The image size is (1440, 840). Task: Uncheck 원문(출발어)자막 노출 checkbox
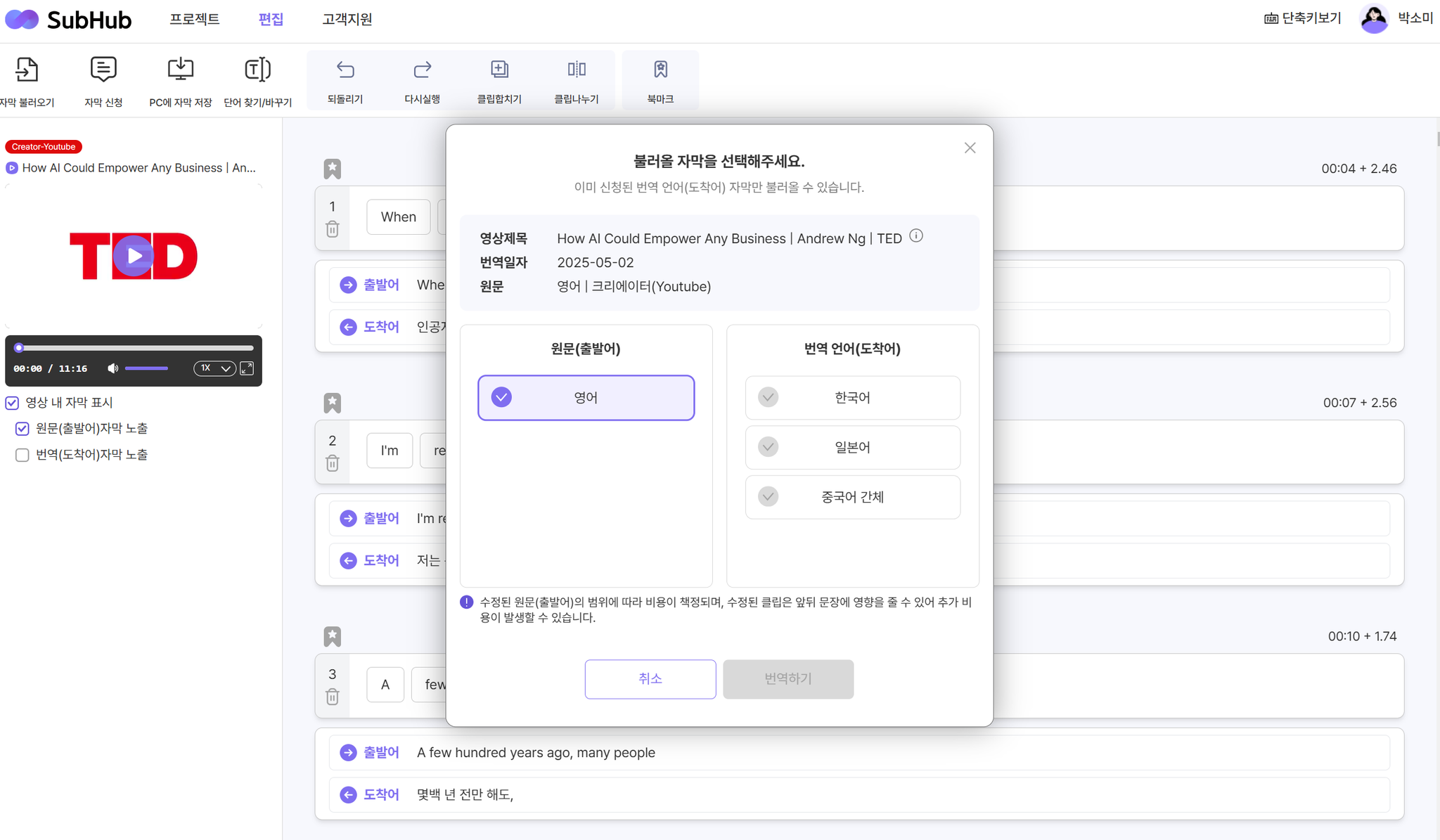coord(22,429)
